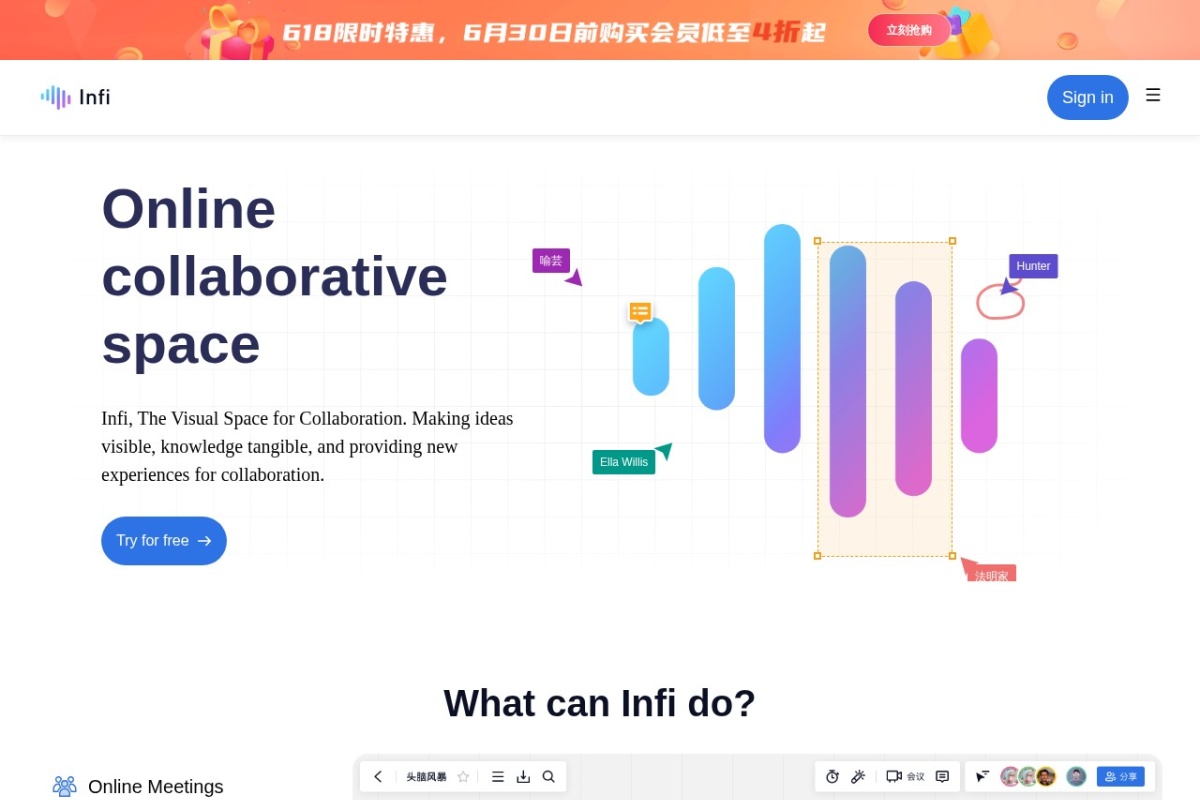Screen dimensions: 1200x800
Task: Click the Hunter cursor label
Action: (x=1033, y=266)
